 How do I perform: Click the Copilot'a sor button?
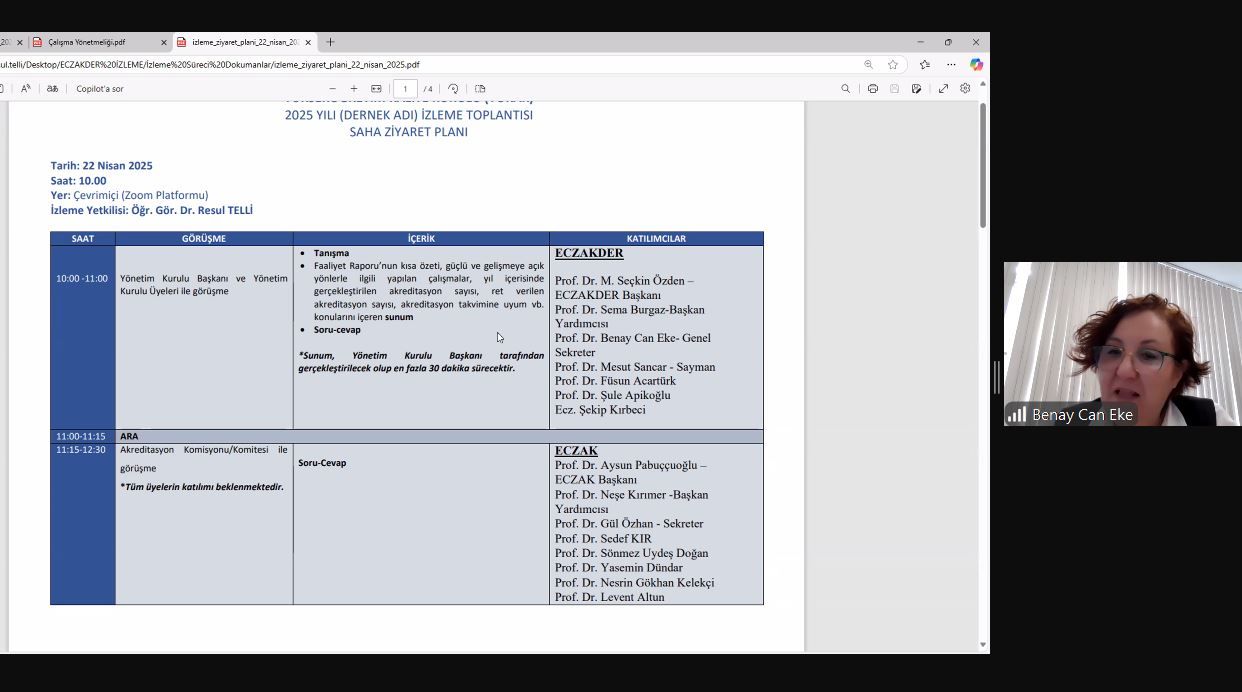click(100, 89)
